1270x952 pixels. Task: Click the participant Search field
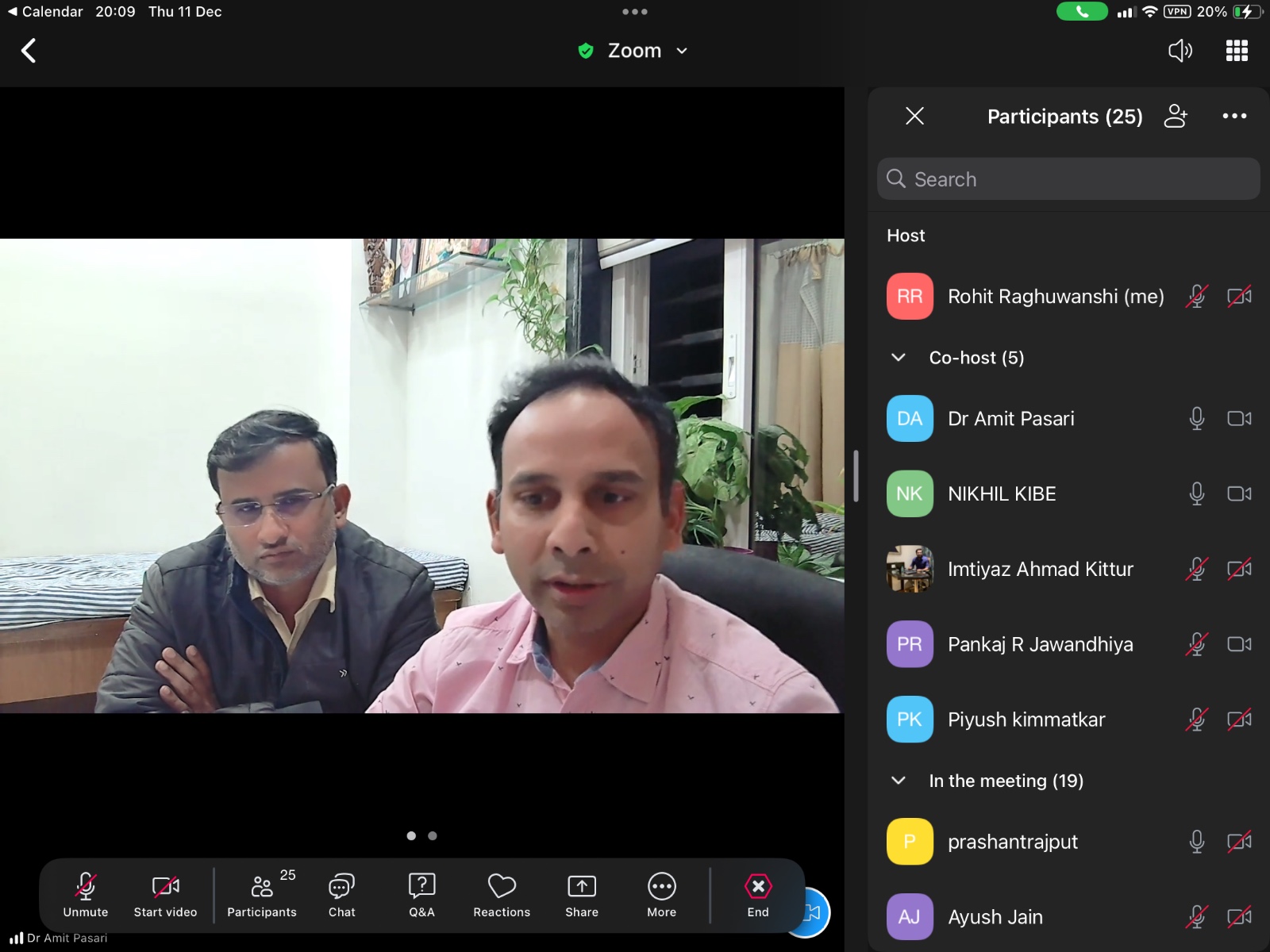(1068, 179)
